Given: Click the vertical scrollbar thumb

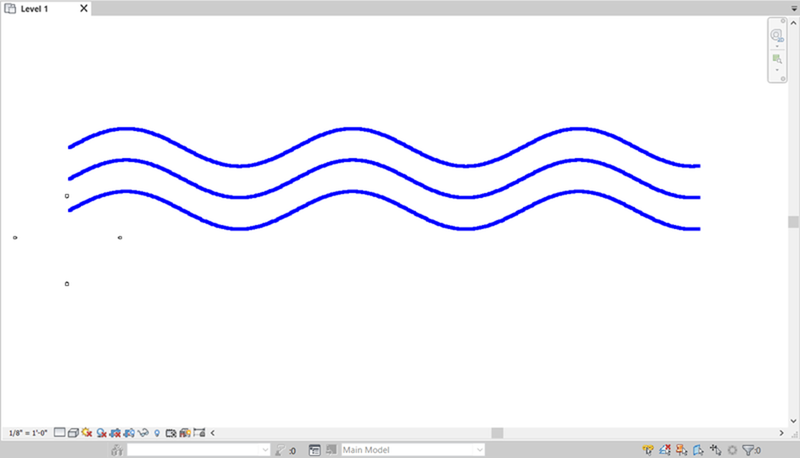Looking at the screenshot, I should 793,222.
